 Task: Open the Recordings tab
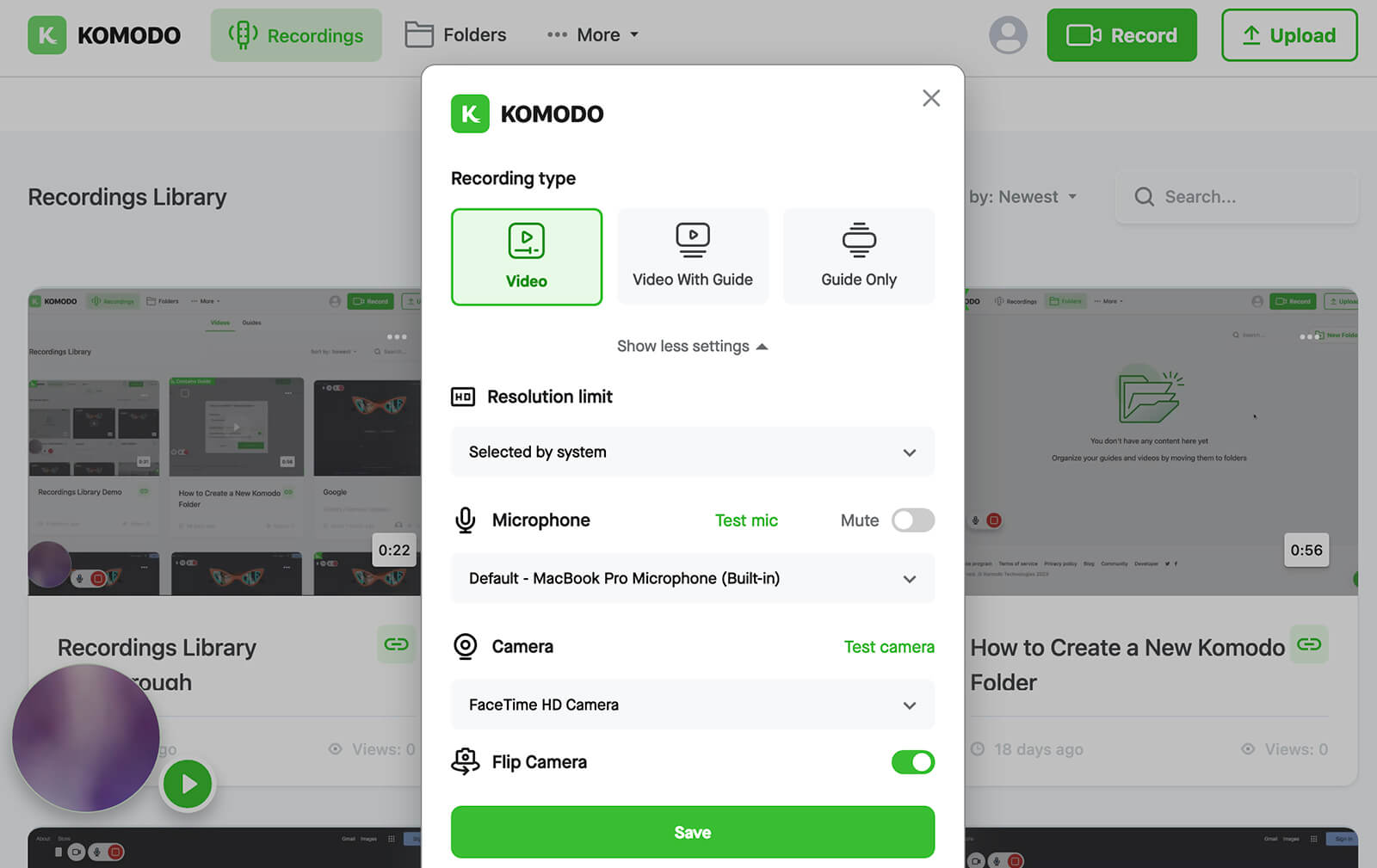pyautogui.click(x=296, y=35)
